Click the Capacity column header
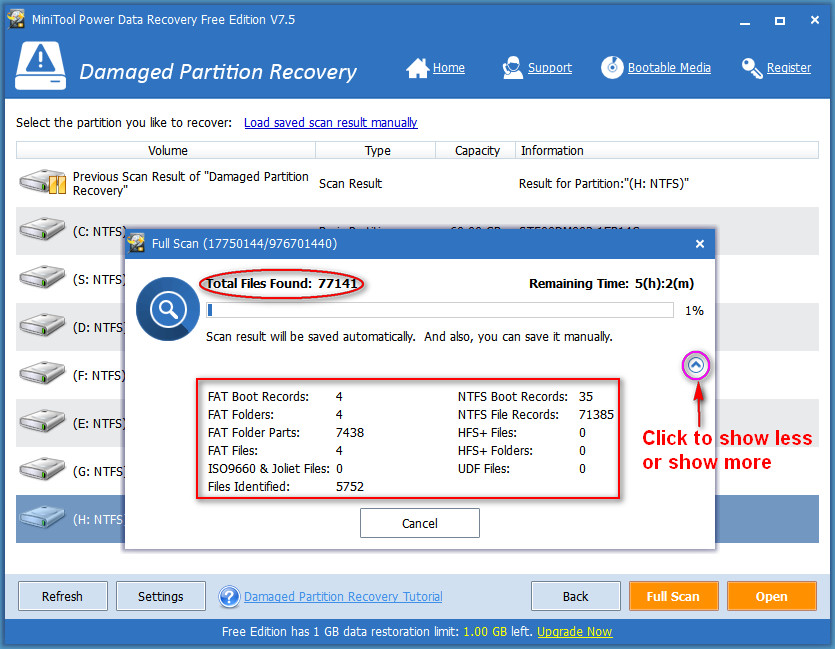Screen dimensions: 835x649 [x=476, y=150]
